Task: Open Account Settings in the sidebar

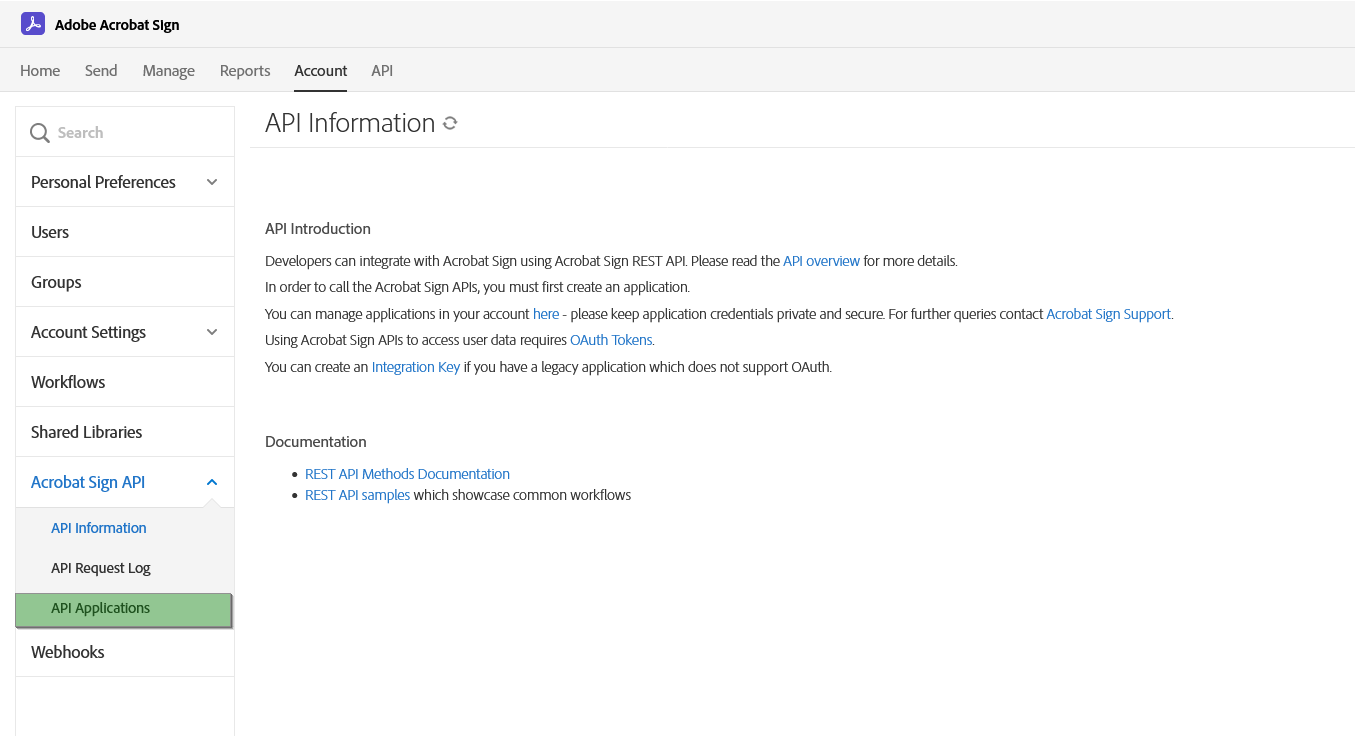Action: tap(125, 332)
